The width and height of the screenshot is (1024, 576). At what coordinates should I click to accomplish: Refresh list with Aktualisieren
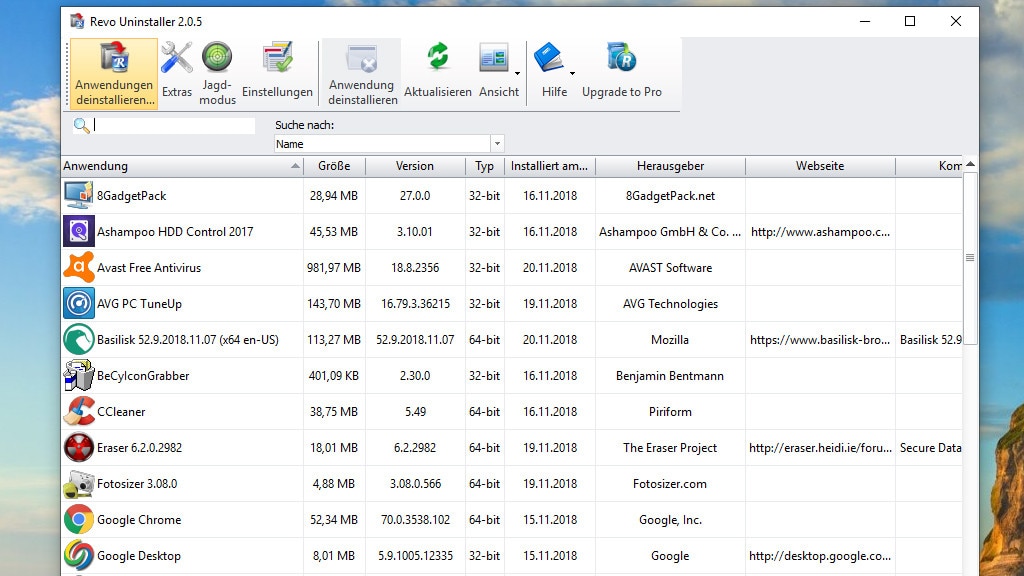[x=438, y=70]
